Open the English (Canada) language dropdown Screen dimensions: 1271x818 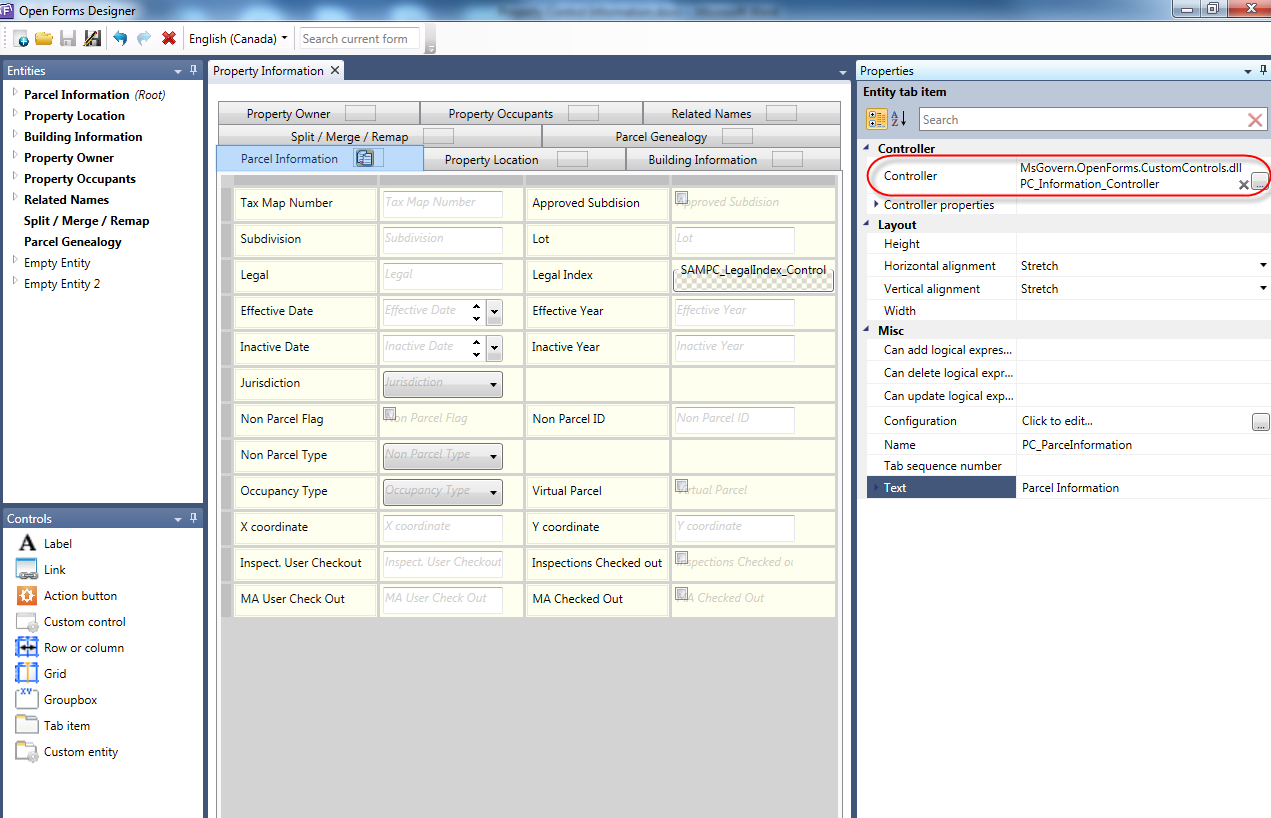pyautogui.click(x=238, y=39)
